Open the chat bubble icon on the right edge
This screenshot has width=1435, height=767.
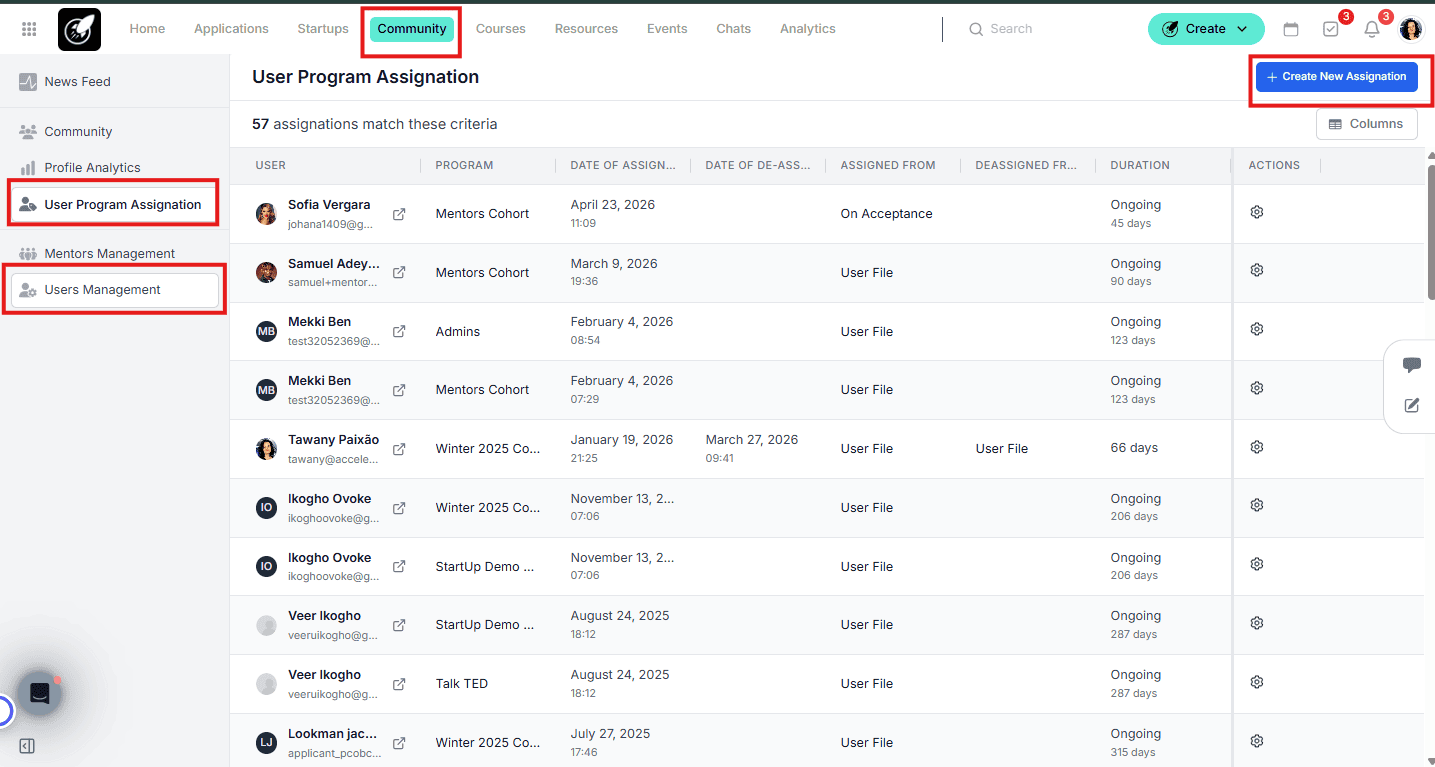tap(1412, 365)
